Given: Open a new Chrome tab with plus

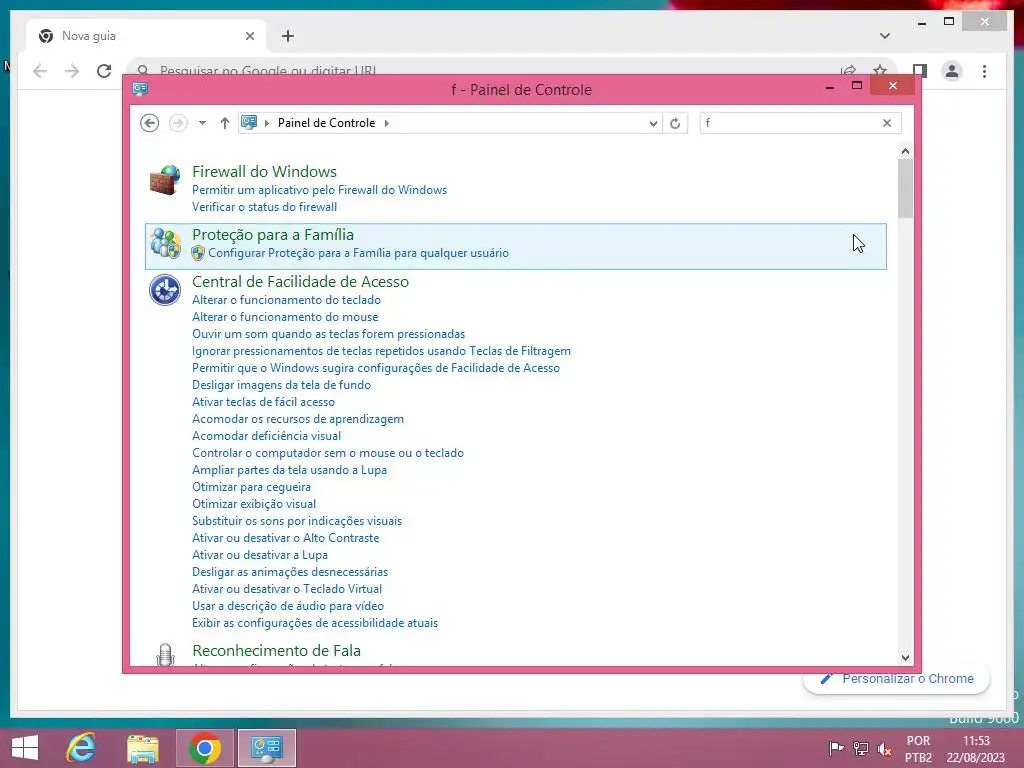Looking at the screenshot, I should point(288,36).
